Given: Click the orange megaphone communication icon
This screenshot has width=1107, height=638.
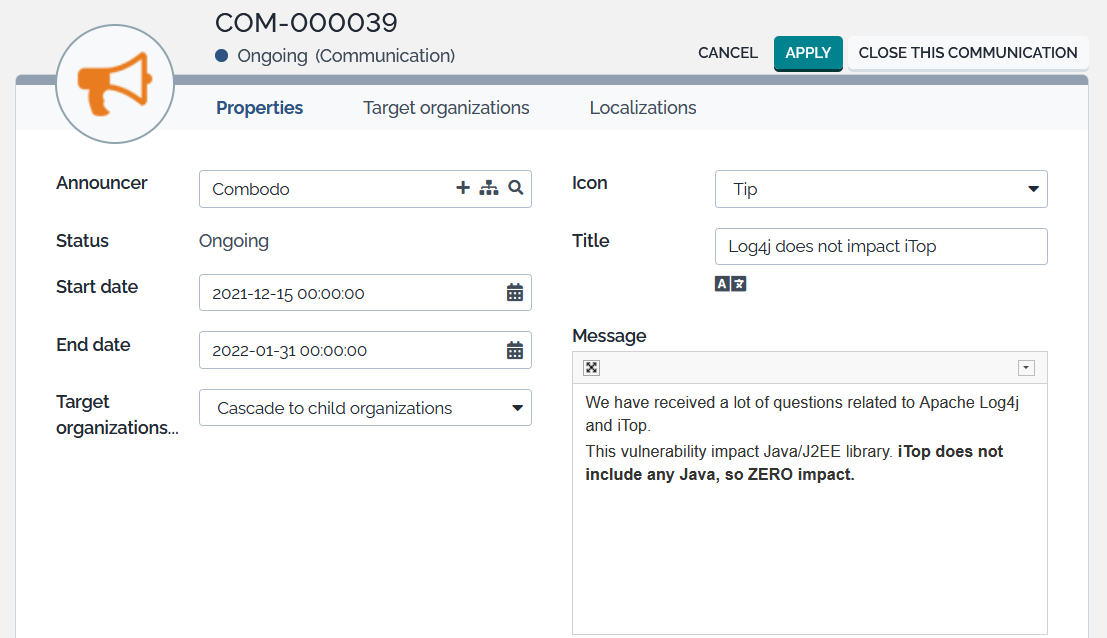Looking at the screenshot, I should tap(116, 85).
